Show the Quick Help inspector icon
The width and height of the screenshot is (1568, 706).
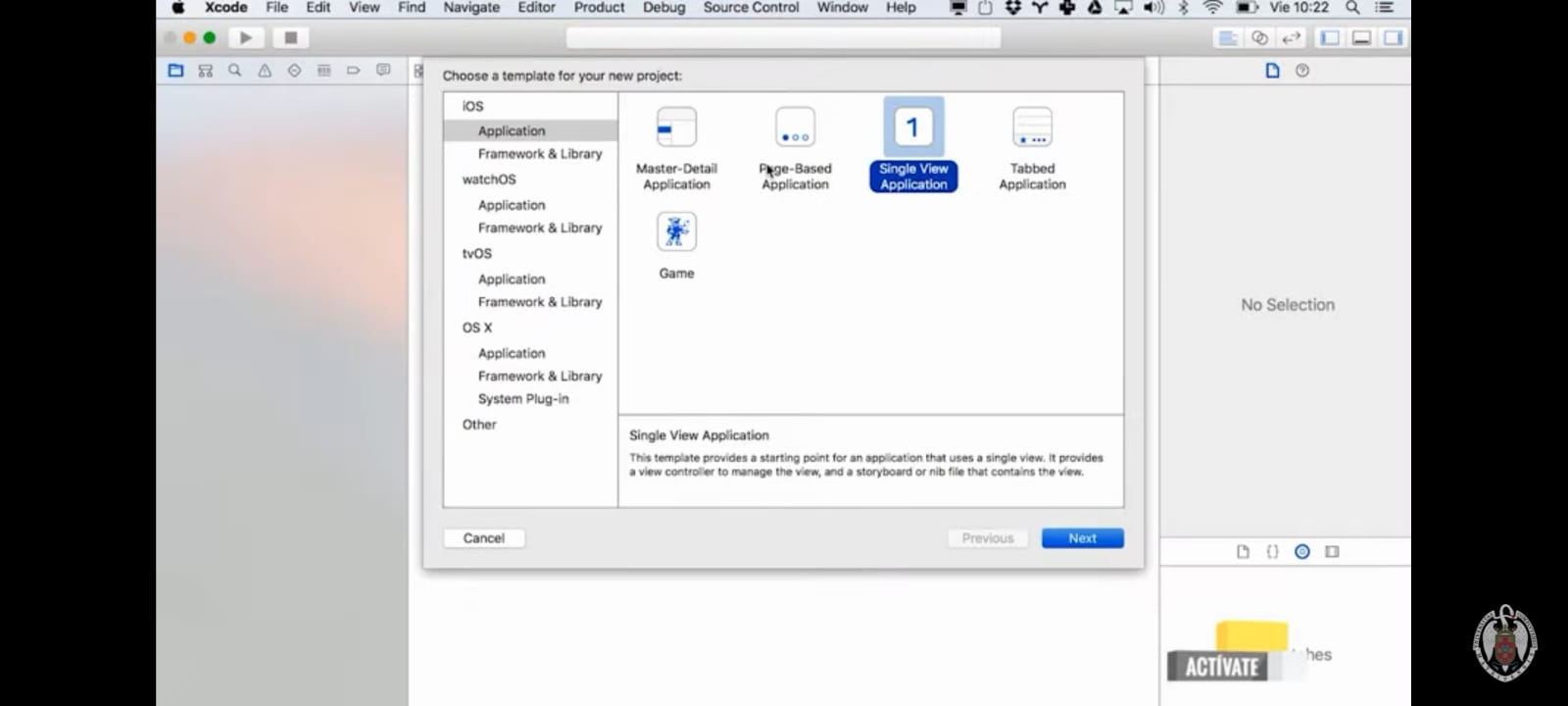pyautogui.click(x=1301, y=71)
